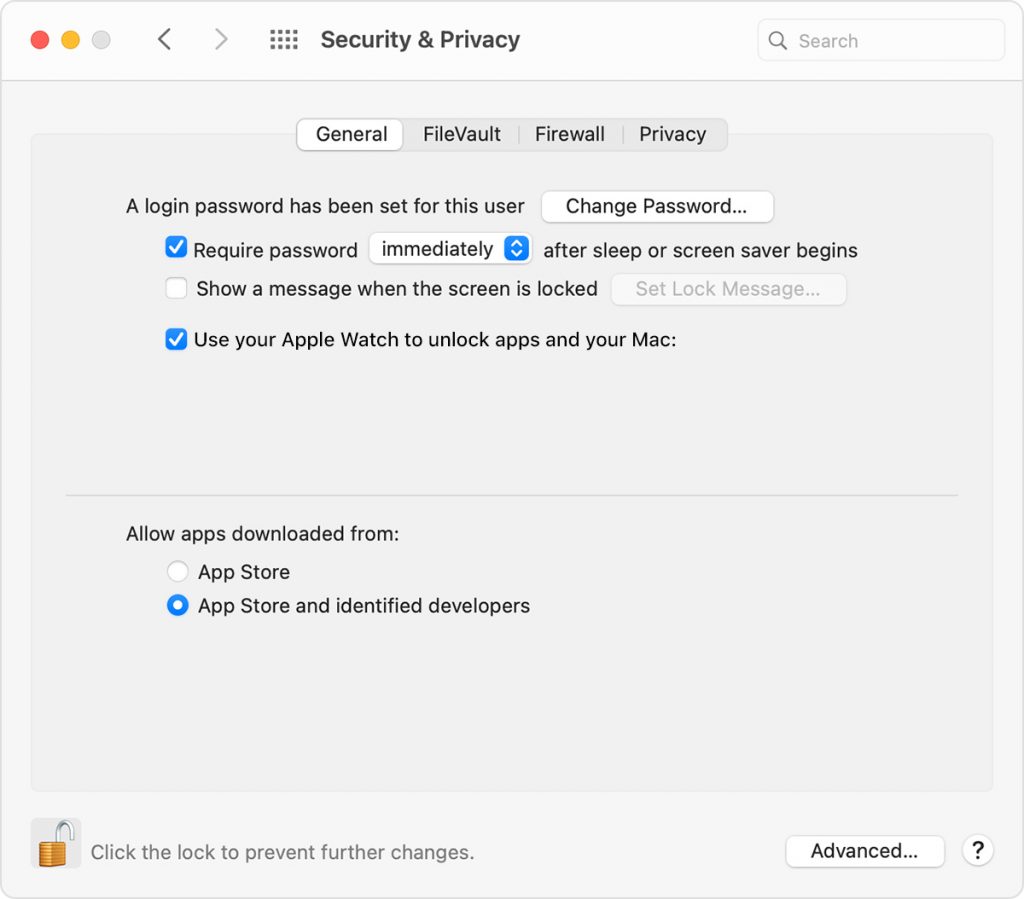Viewport: 1024px width, 899px height.
Task: Open the Advanced settings button
Action: [x=864, y=851]
